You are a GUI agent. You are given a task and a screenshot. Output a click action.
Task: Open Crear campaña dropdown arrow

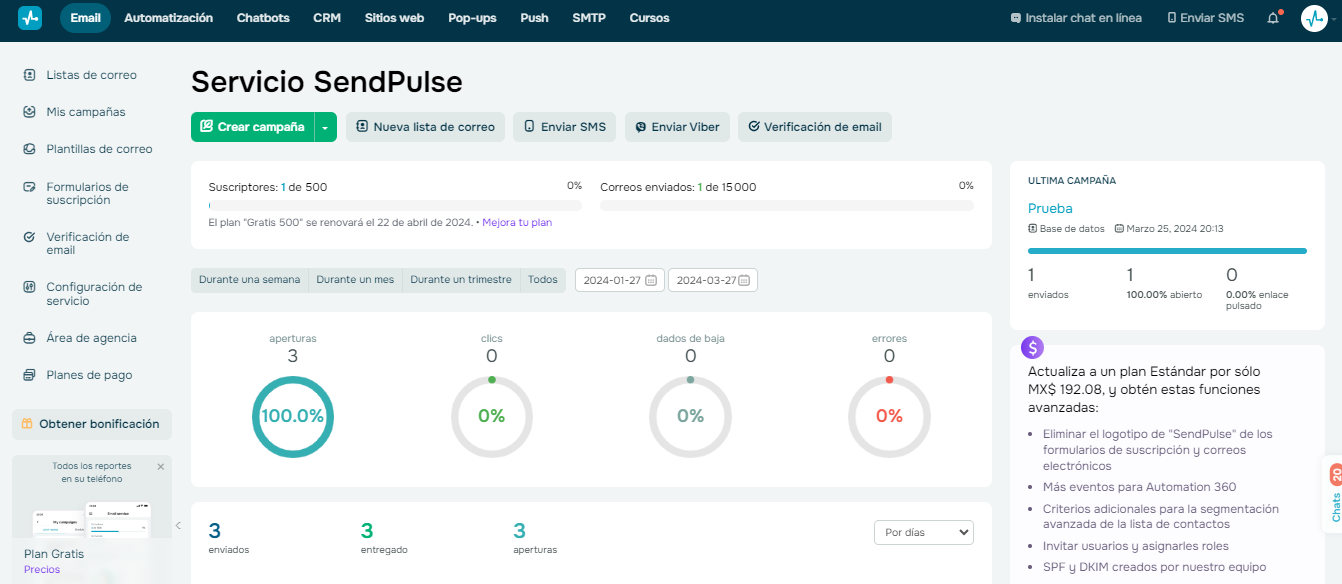325,127
